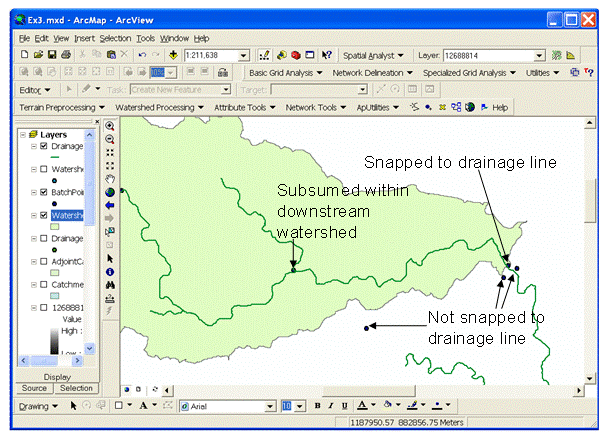The image size is (610, 438).
Task: Select the Identify info tool
Action: pyautogui.click(x=110, y=271)
